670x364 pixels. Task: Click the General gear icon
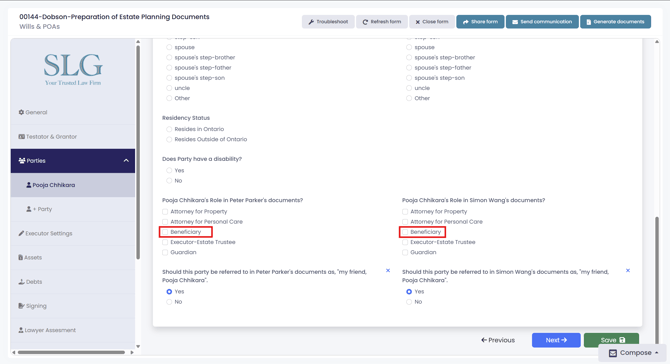[21, 112]
